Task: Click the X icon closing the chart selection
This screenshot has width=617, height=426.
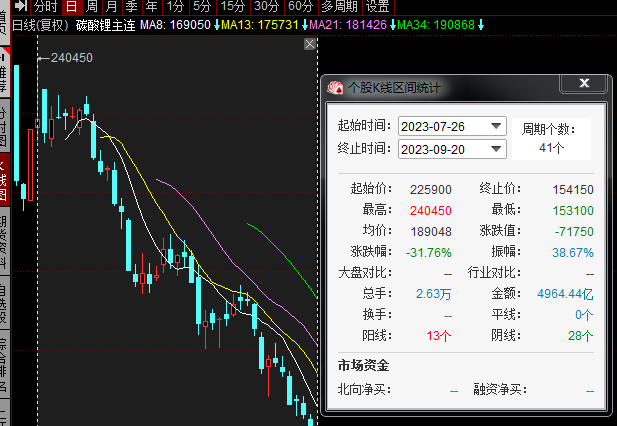Action: pyautogui.click(x=310, y=44)
